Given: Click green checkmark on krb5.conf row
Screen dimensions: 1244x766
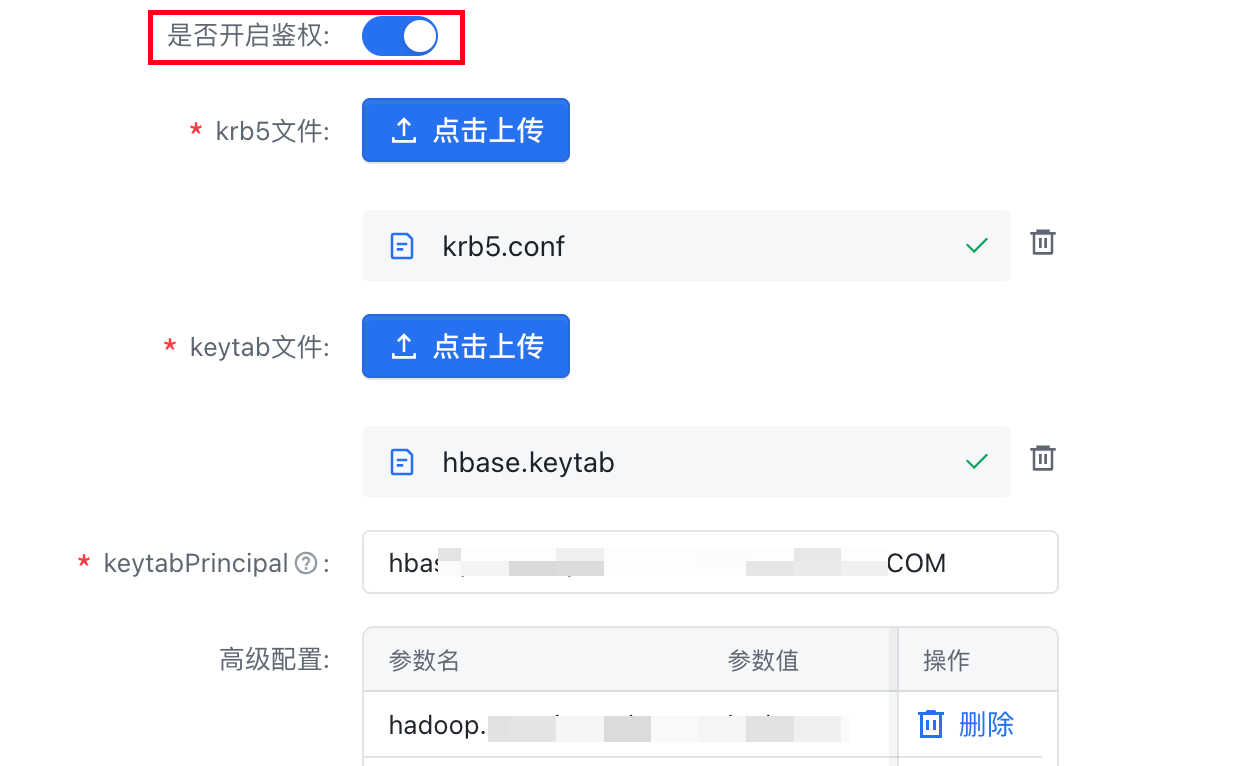Looking at the screenshot, I should point(976,245).
